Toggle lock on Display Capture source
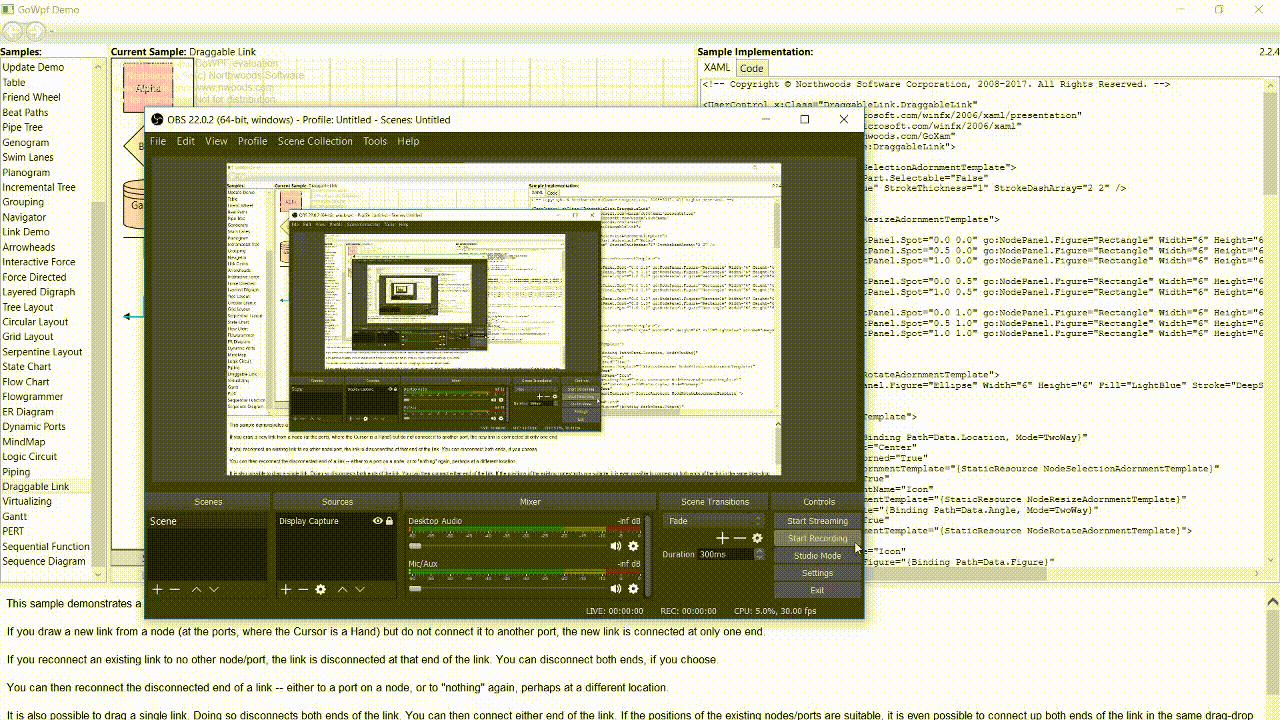Viewport: 1280px width, 720px height. pos(389,521)
